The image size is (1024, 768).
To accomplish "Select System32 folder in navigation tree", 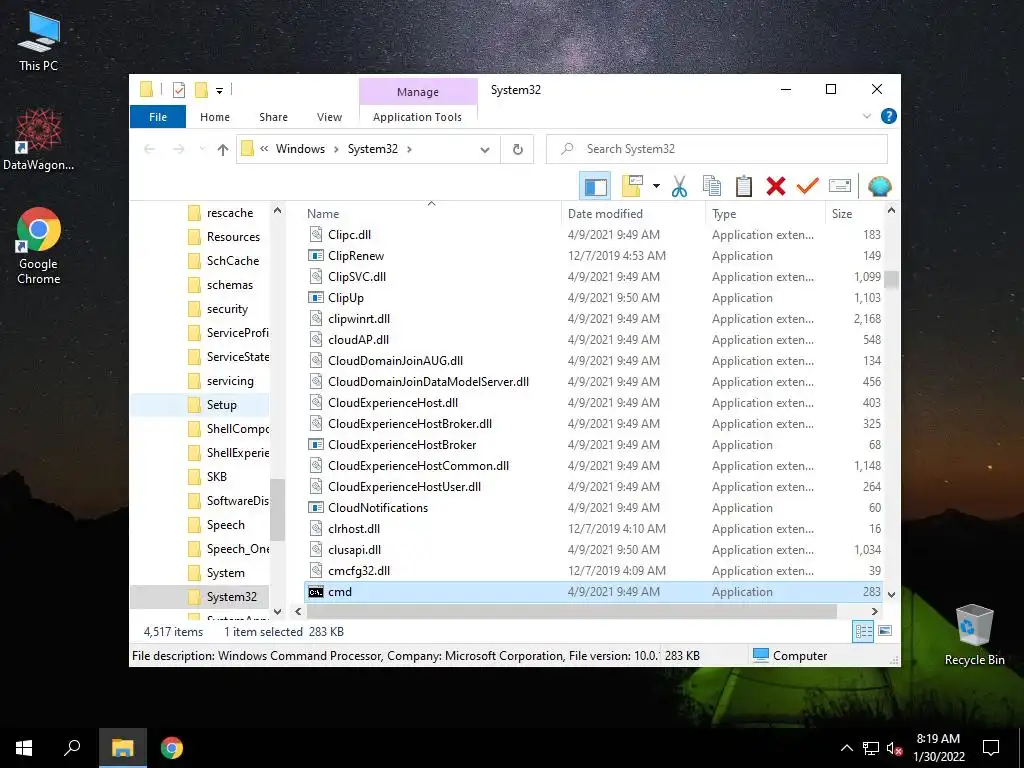I will (x=200, y=597).
